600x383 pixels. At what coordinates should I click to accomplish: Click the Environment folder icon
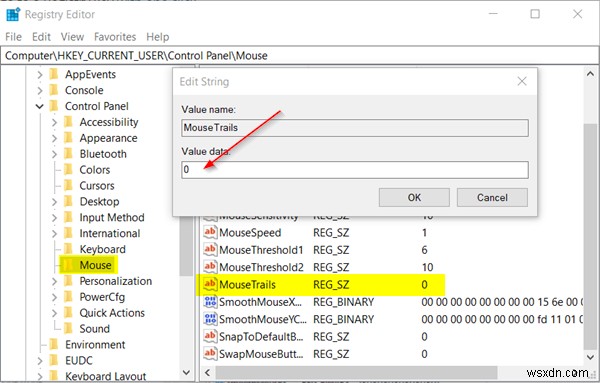point(54,344)
